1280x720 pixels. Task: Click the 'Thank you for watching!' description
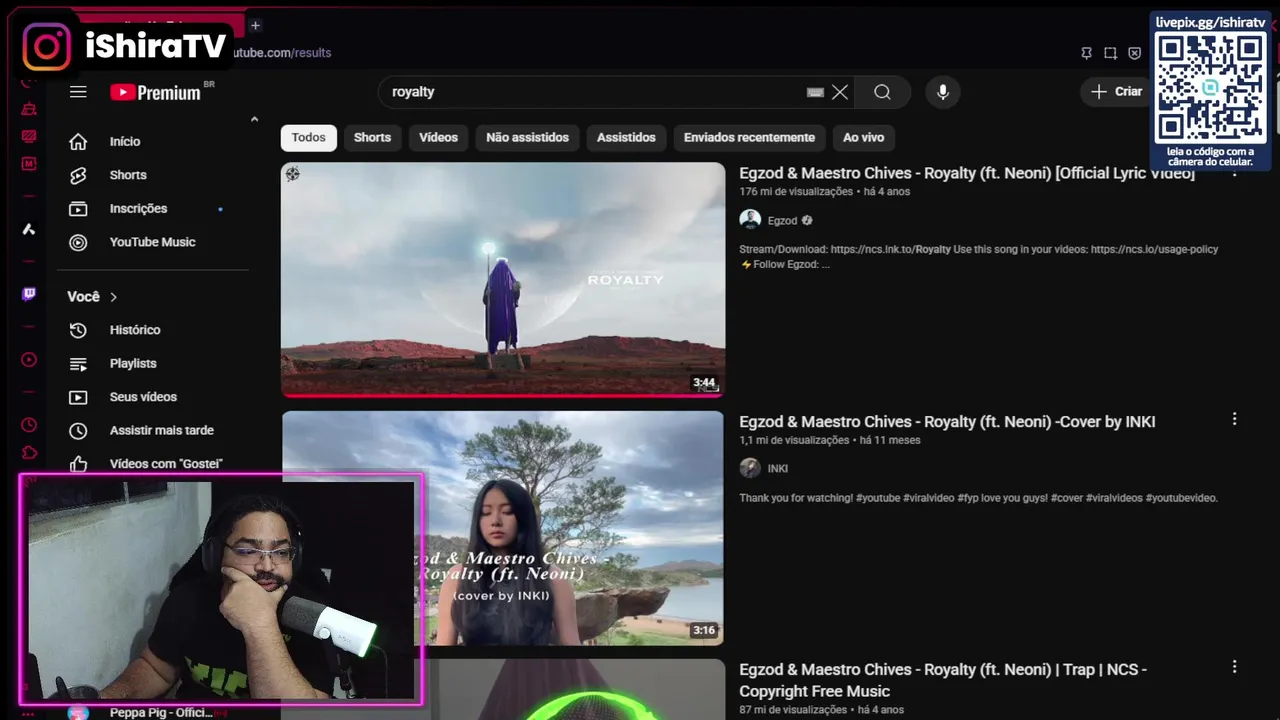(x=978, y=498)
